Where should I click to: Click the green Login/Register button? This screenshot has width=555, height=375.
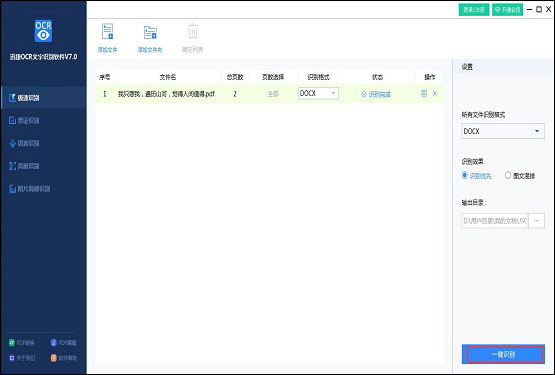(474, 10)
